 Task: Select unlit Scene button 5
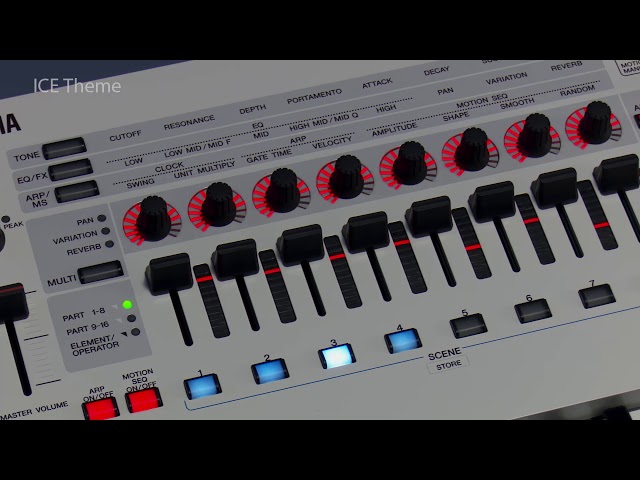click(468, 326)
